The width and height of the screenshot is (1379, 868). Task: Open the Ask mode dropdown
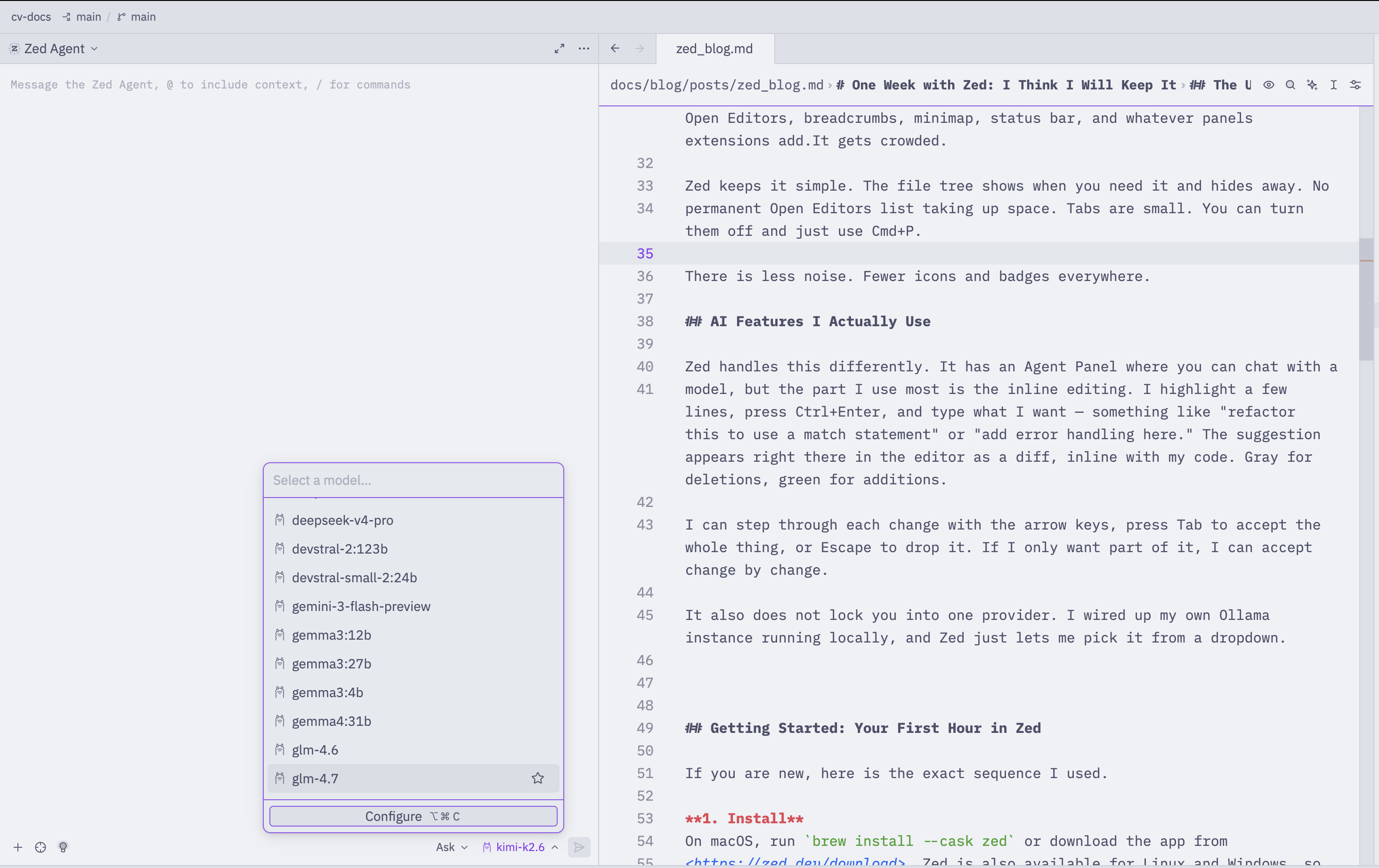click(452, 847)
